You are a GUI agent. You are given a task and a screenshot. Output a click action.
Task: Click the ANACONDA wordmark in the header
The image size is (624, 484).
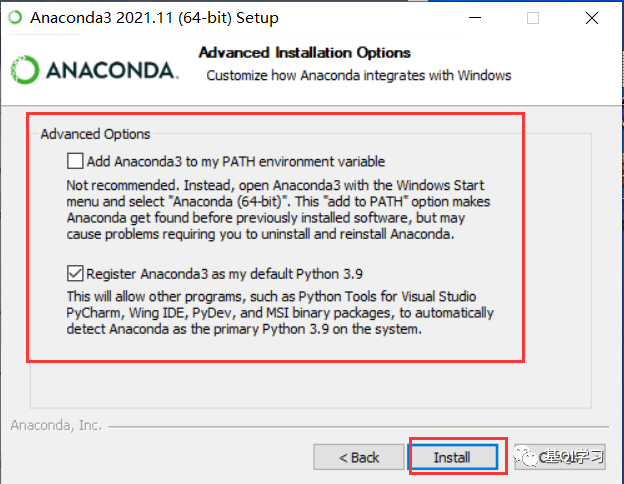pos(112,71)
